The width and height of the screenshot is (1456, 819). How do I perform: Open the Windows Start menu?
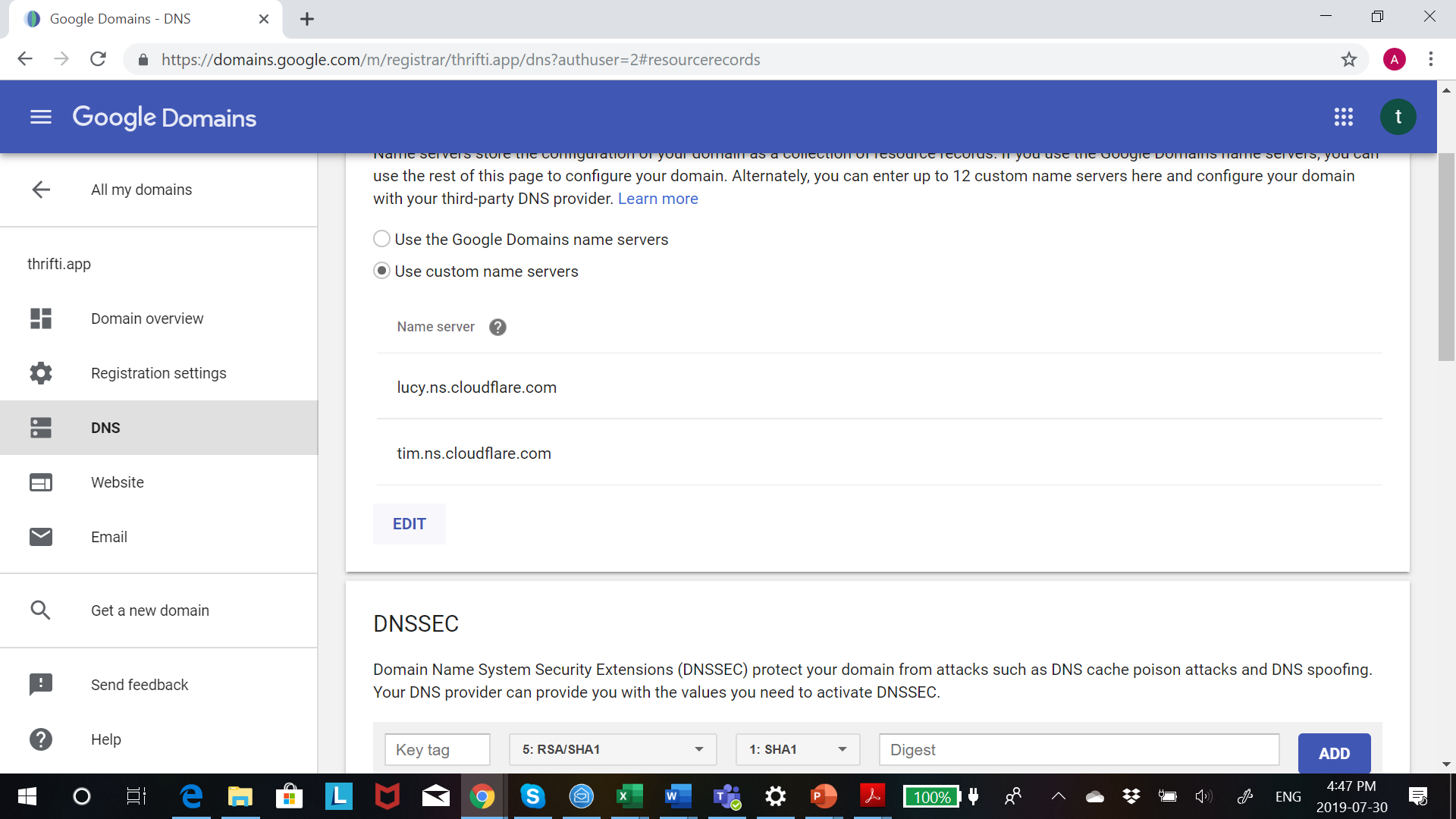pos(27,796)
